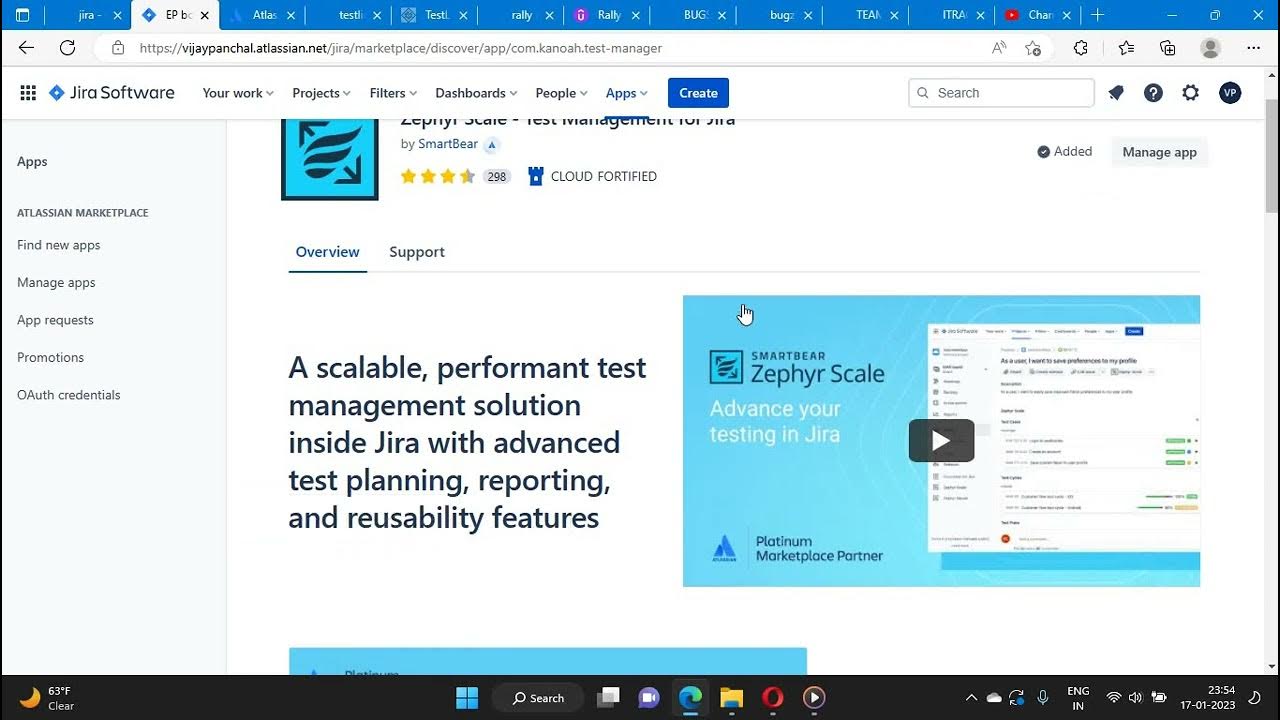The height and width of the screenshot is (720, 1280).
Task: Show hidden system tray icons chevron
Action: coord(971,697)
